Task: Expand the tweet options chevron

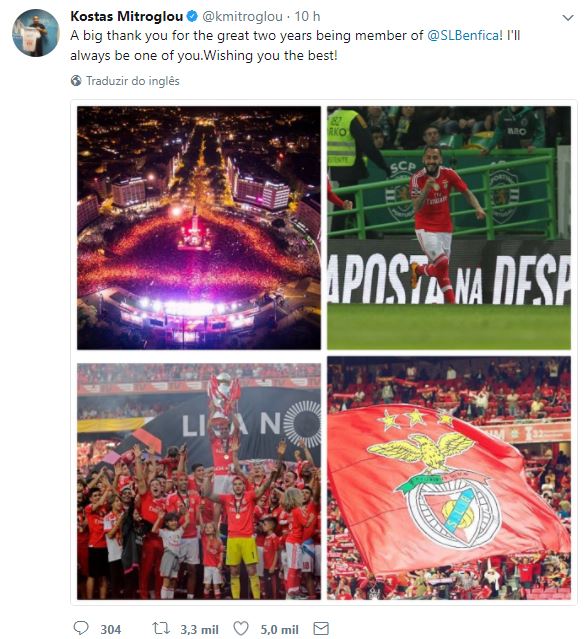Action: pyautogui.click(x=568, y=18)
